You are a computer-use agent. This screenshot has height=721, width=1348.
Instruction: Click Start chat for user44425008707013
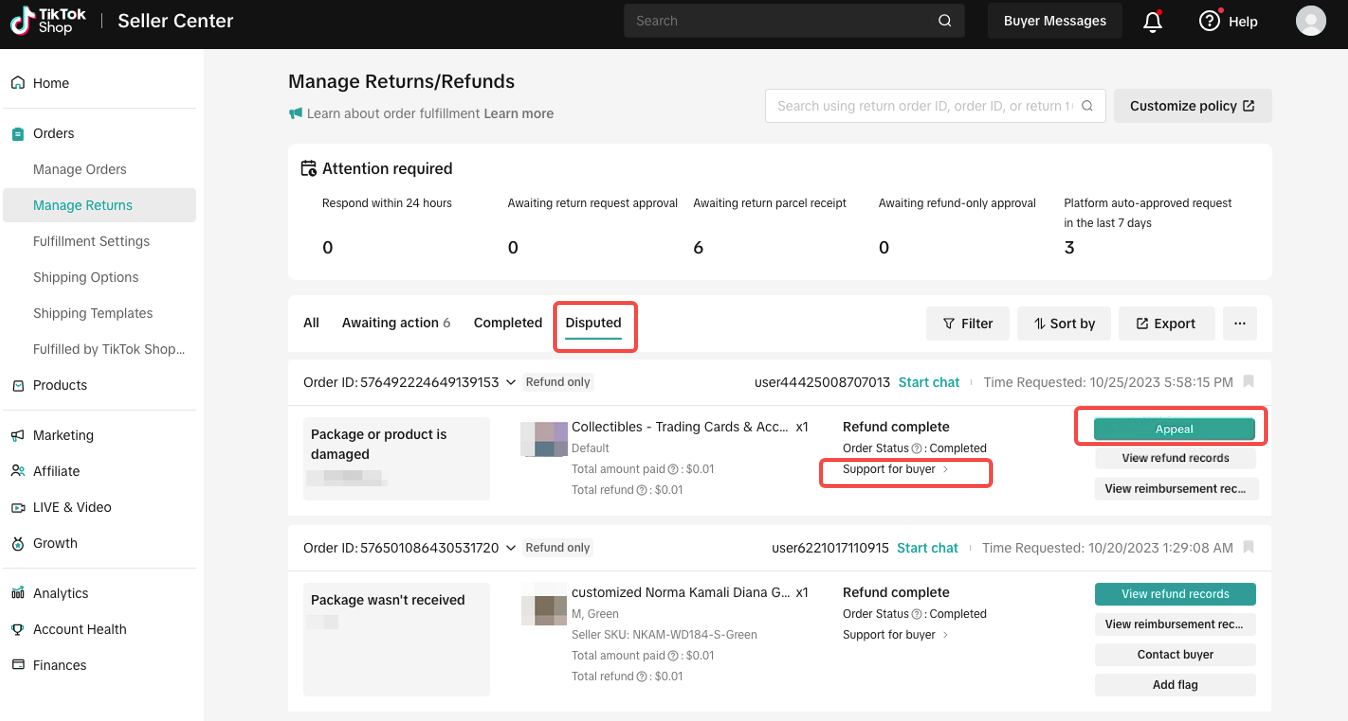(x=928, y=382)
